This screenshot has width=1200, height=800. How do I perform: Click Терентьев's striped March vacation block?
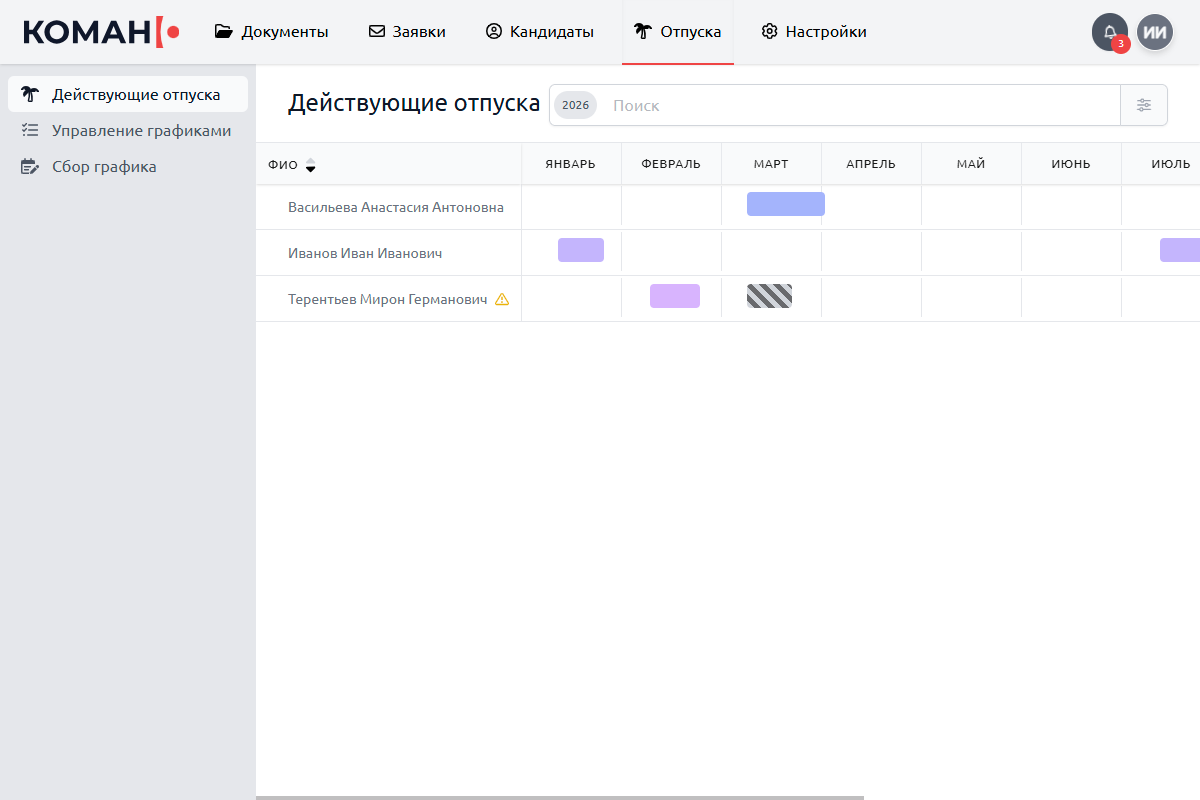click(x=769, y=296)
